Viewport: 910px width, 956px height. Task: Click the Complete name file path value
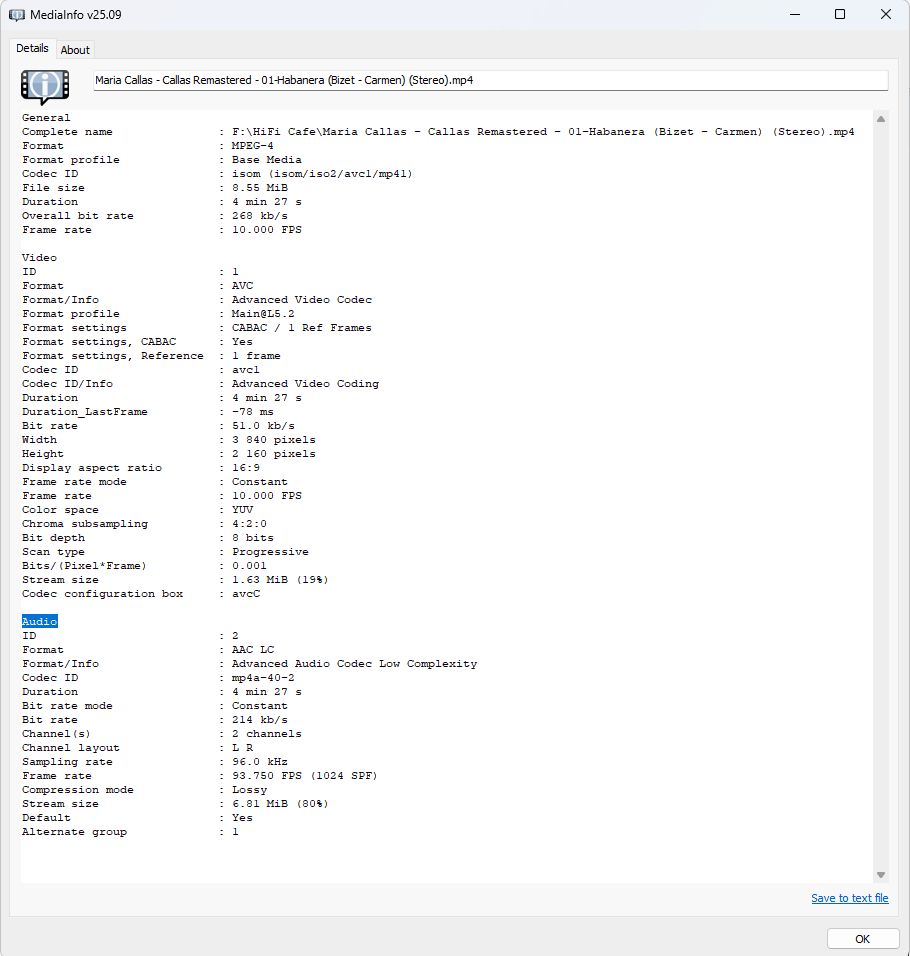pos(542,131)
